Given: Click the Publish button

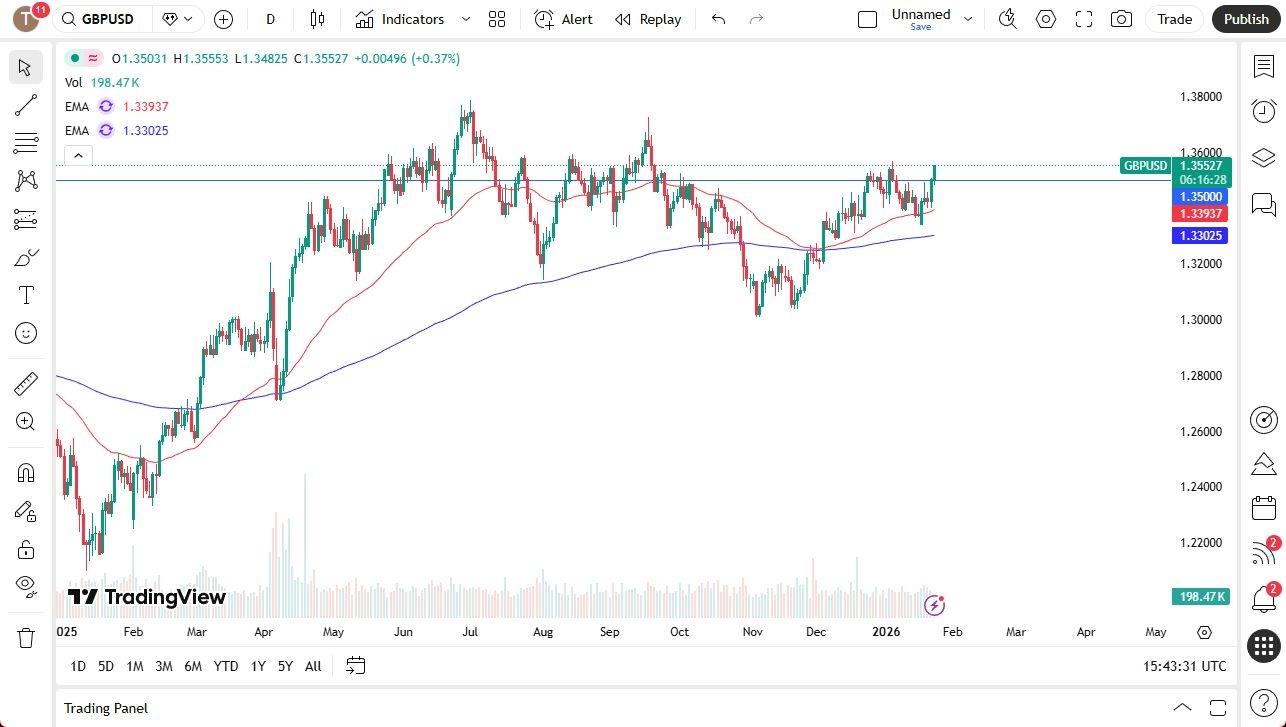Looking at the screenshot, I should (1245, 19).
